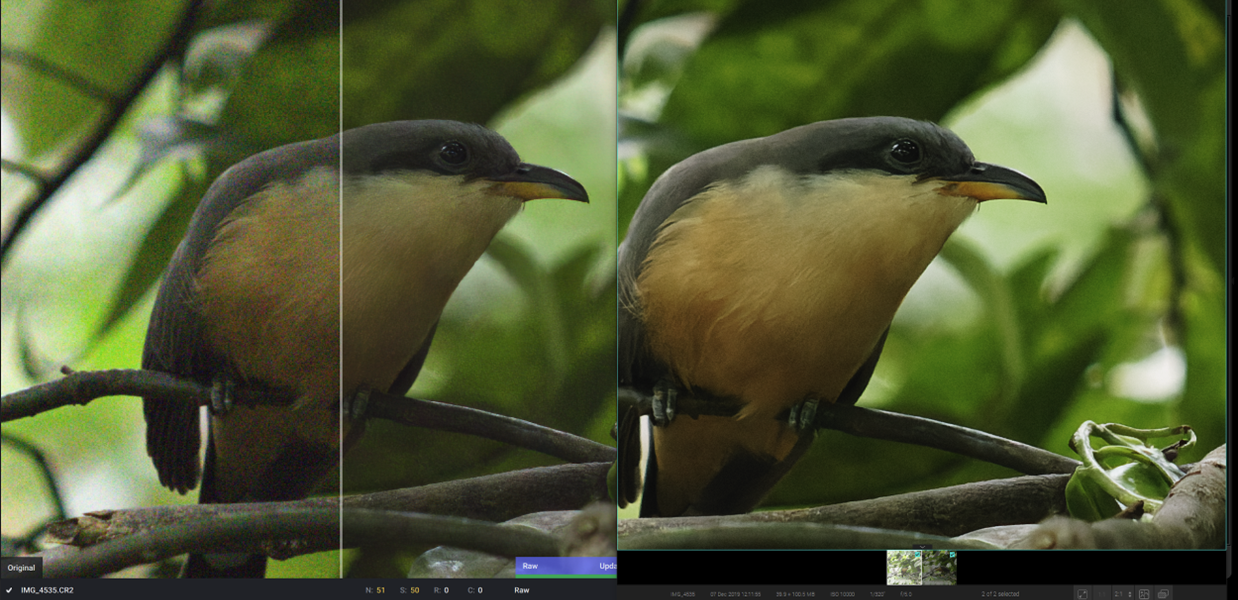Toggle the color value C: 0 setting

coord(477,590)
